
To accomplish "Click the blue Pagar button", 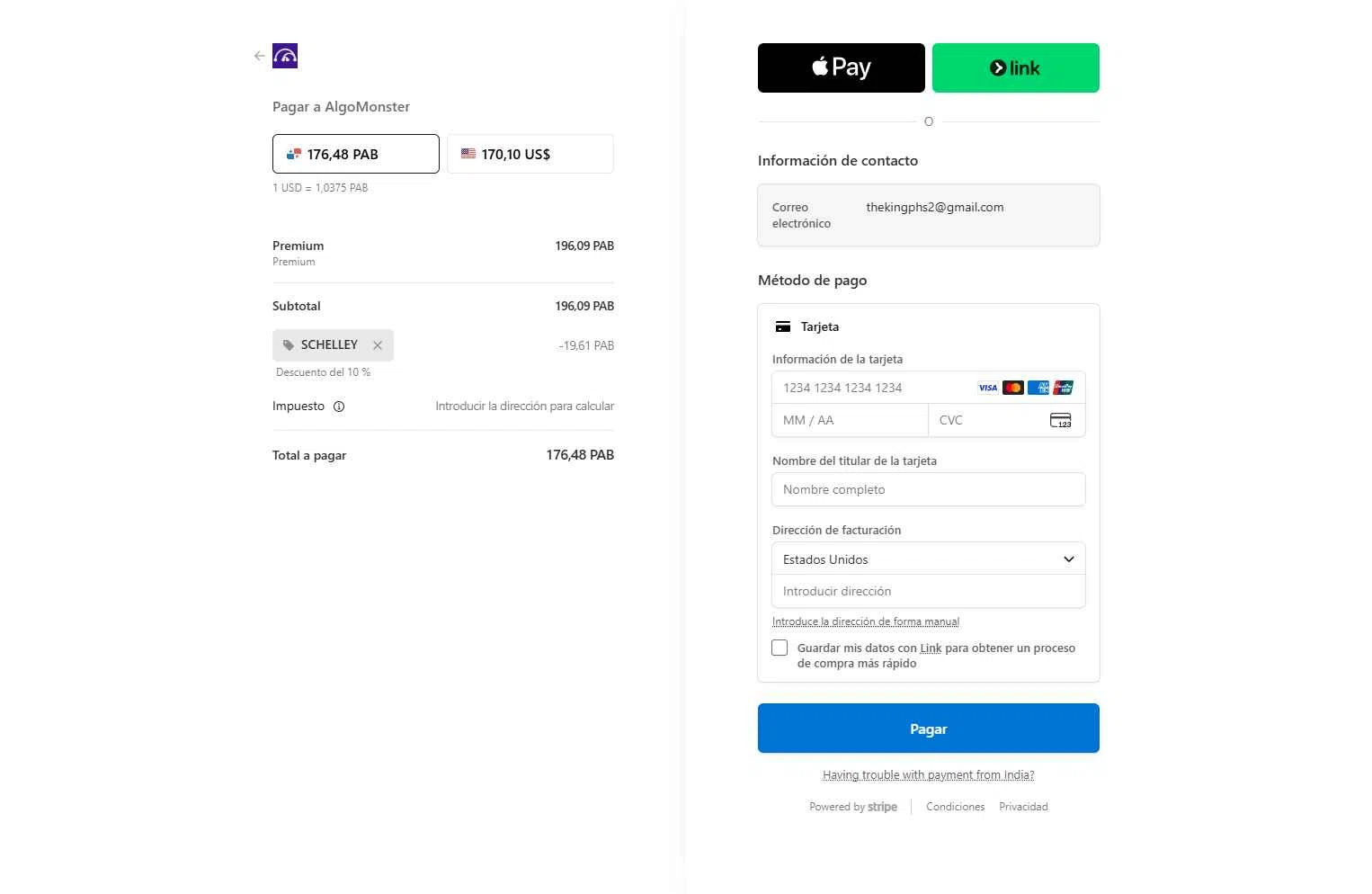I will click(929, 729).
